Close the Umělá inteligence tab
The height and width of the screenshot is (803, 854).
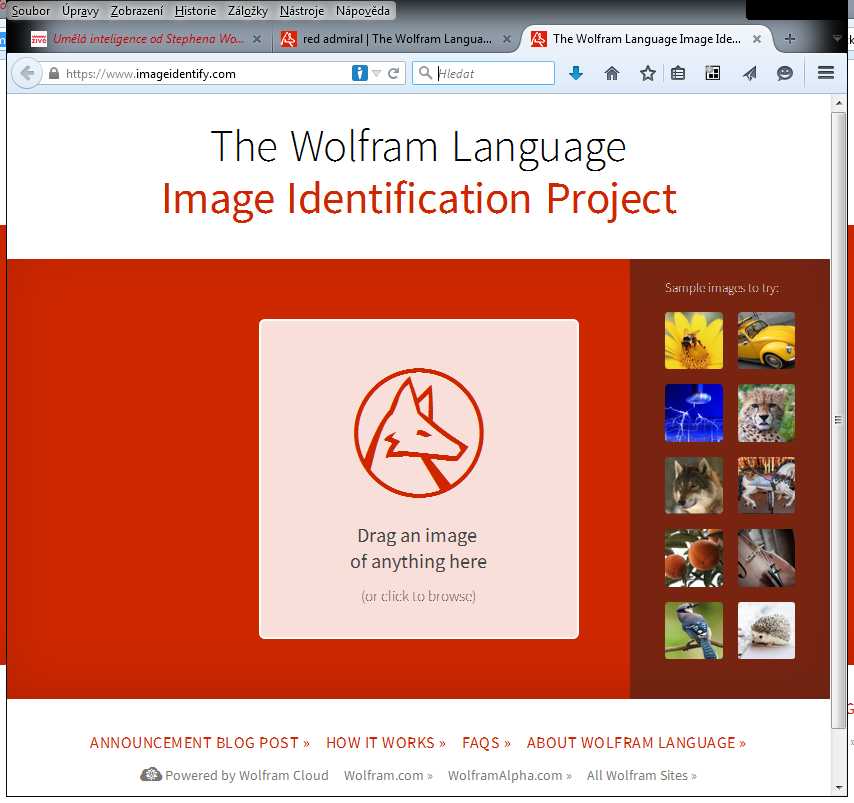[257, 39]
